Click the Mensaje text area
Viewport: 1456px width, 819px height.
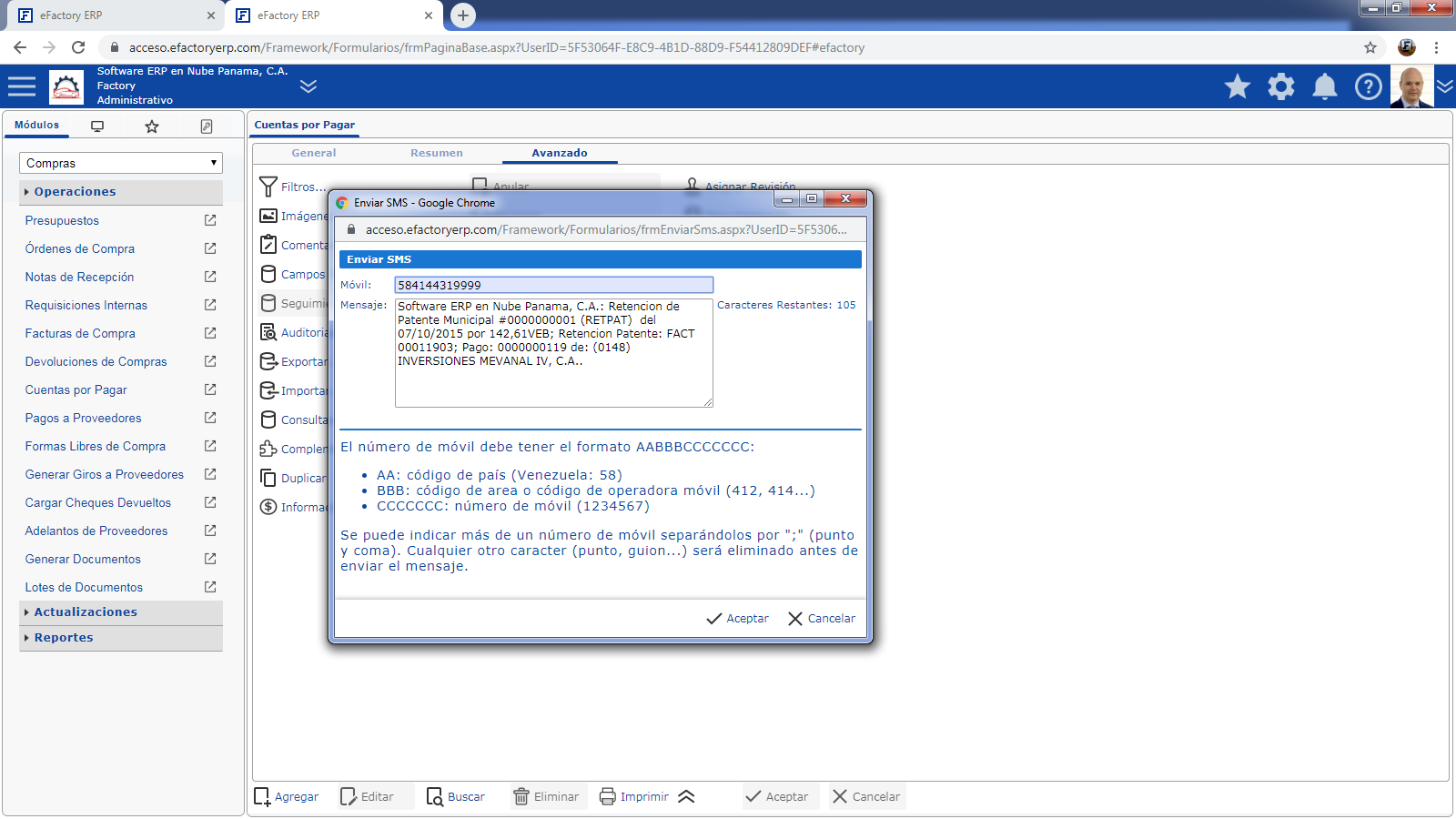point(554,353)
